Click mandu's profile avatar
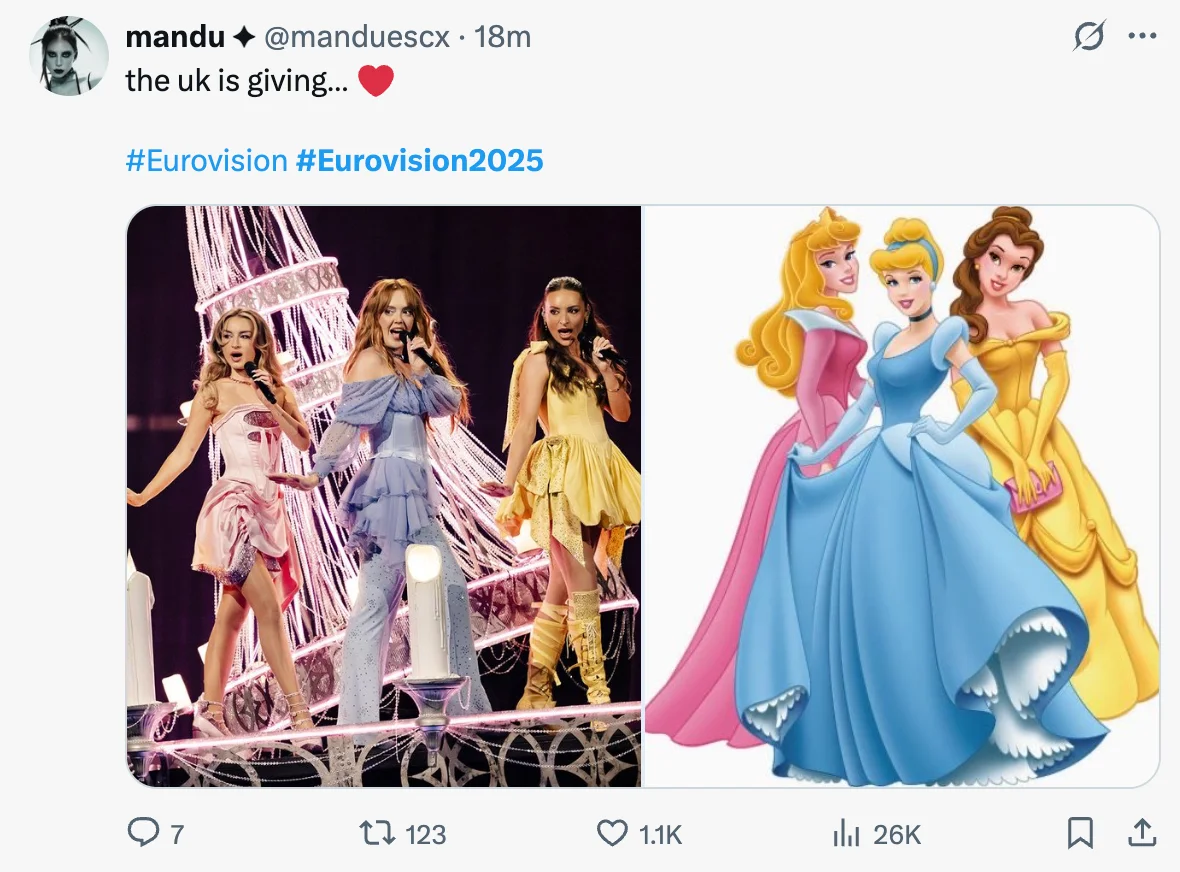This screenshot has height=872, width=1180. (69, 57)
